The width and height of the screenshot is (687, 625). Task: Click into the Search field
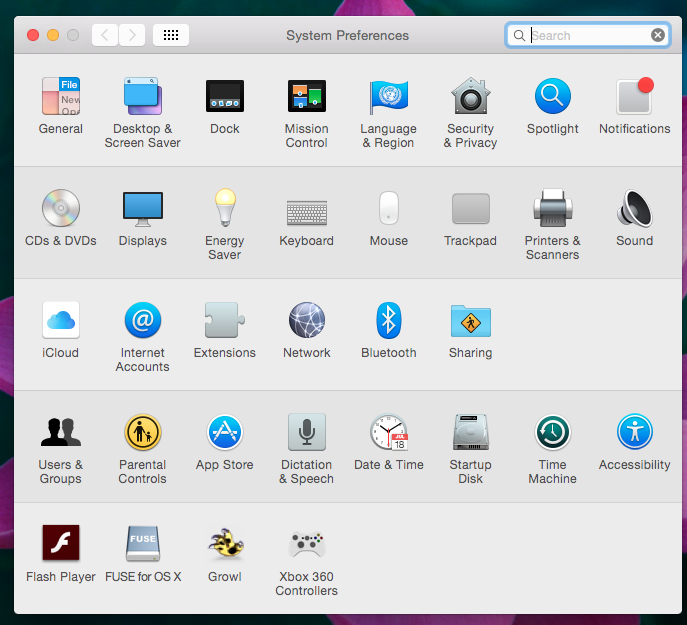click(588, 35)
